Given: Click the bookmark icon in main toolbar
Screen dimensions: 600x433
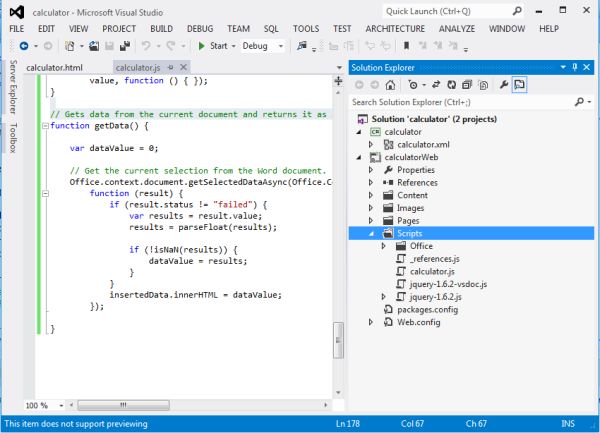Looking at the screenshot, I should 406,46.
